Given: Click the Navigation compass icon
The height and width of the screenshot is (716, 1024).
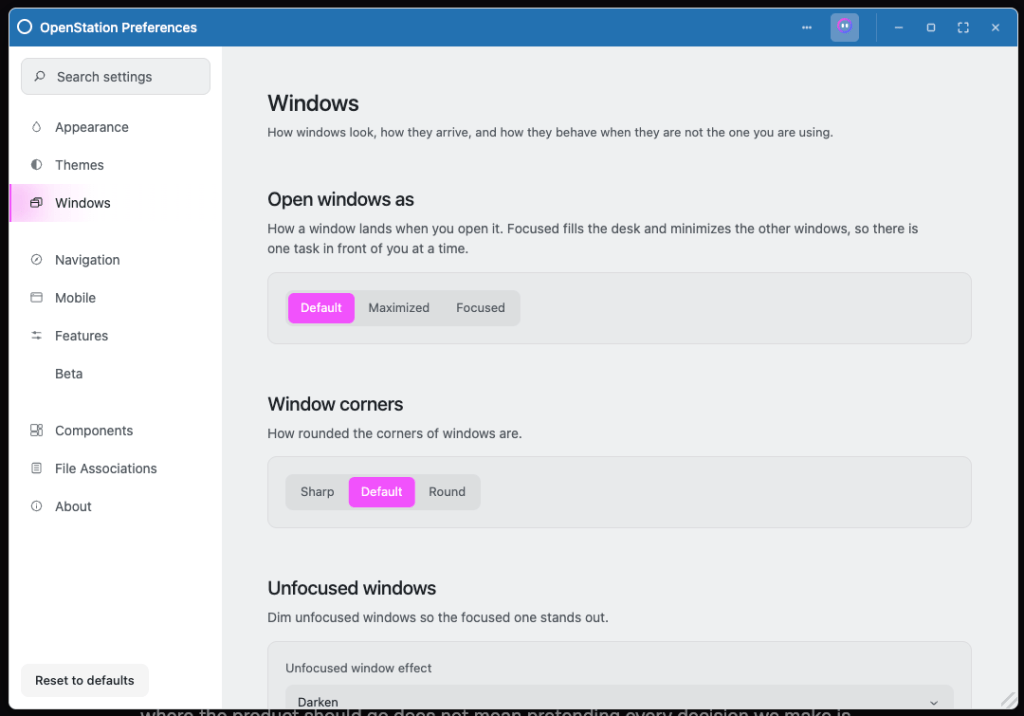Looking at the screenshot, I should [37, 259].
